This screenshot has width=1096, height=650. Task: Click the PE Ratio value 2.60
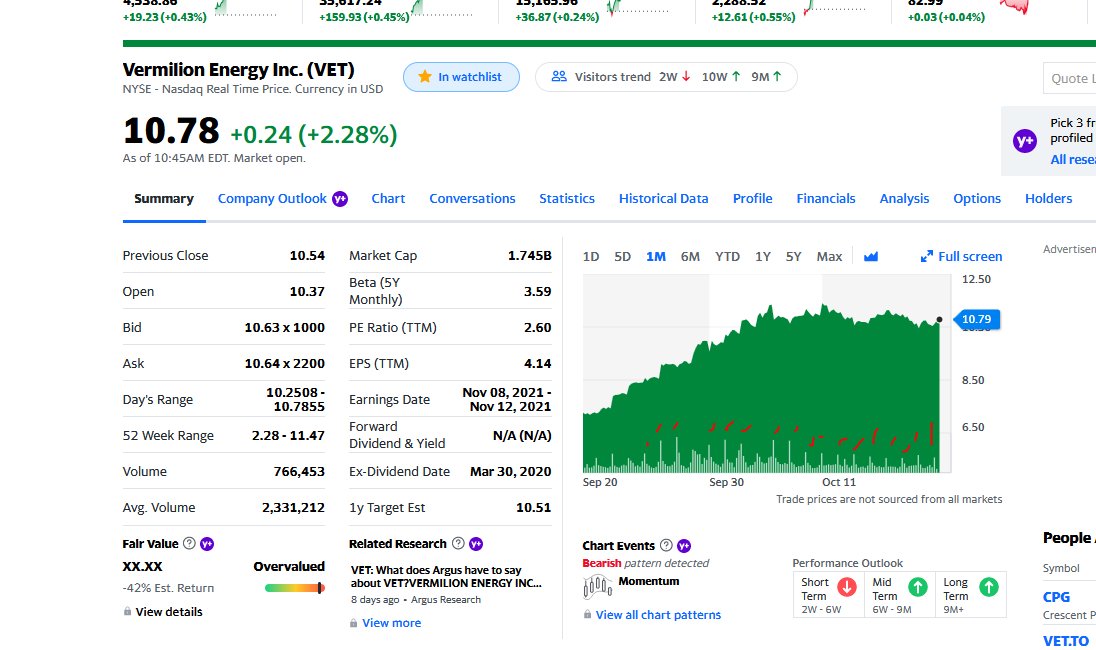pyautogui.click(x=538, y=327)
